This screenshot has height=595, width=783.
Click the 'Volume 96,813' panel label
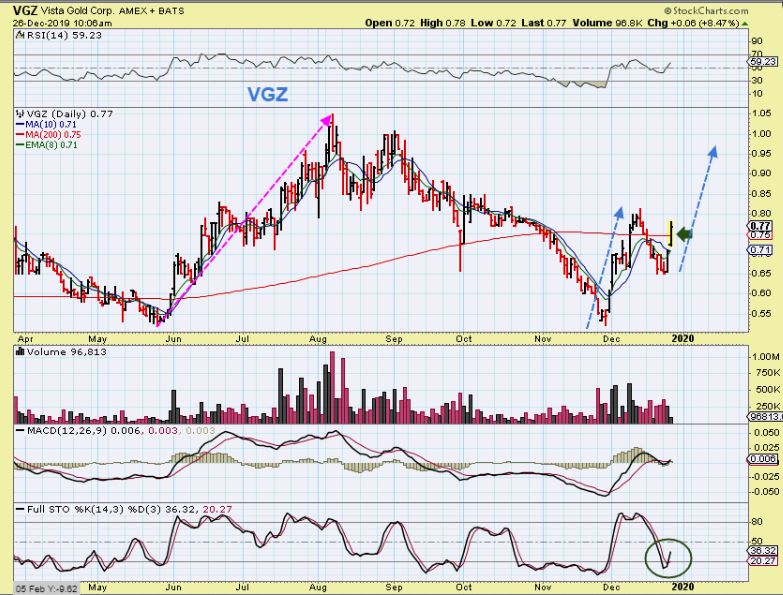tap(67, 352)
